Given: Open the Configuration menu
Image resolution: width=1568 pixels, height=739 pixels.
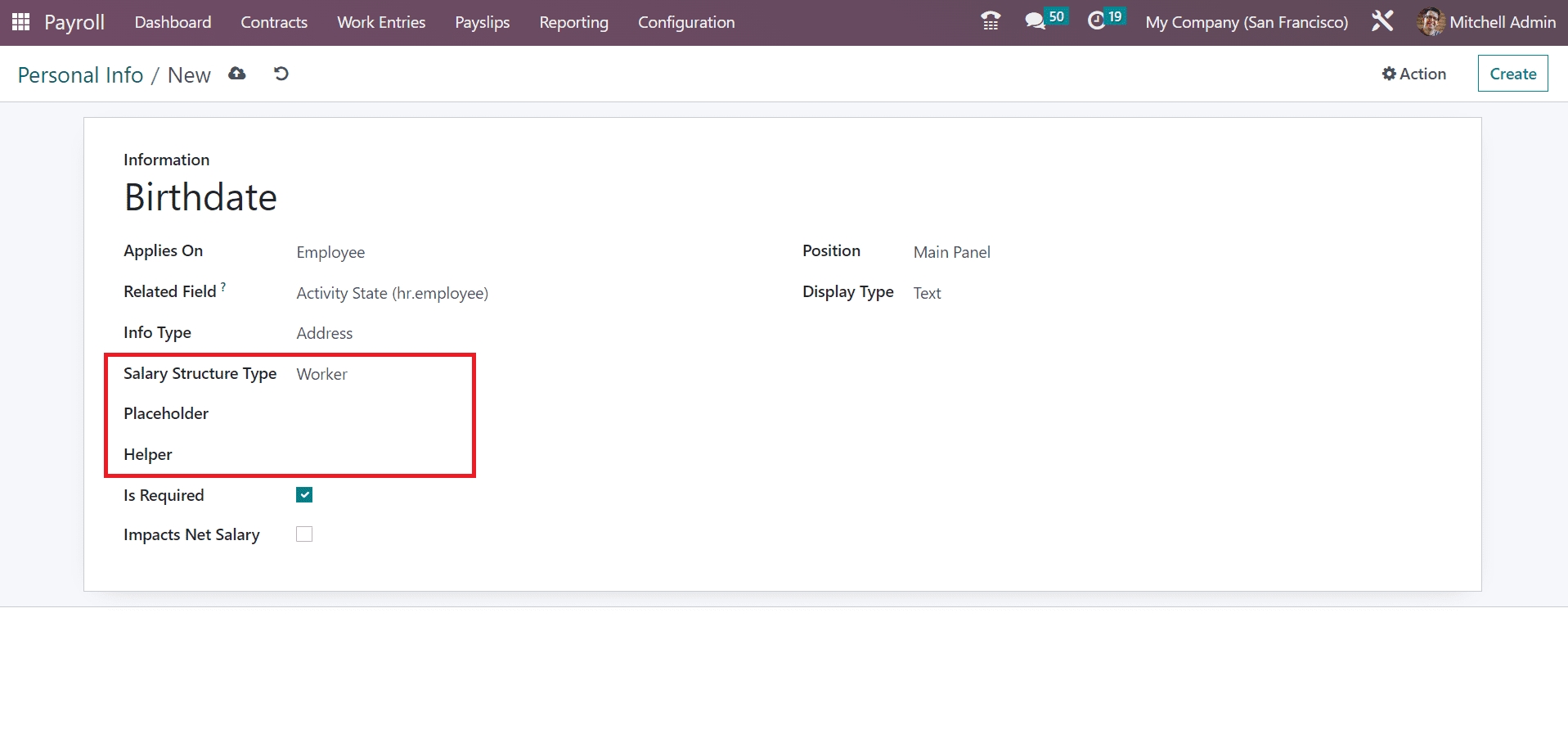Looking at the screenshot, I should point(685,22).
